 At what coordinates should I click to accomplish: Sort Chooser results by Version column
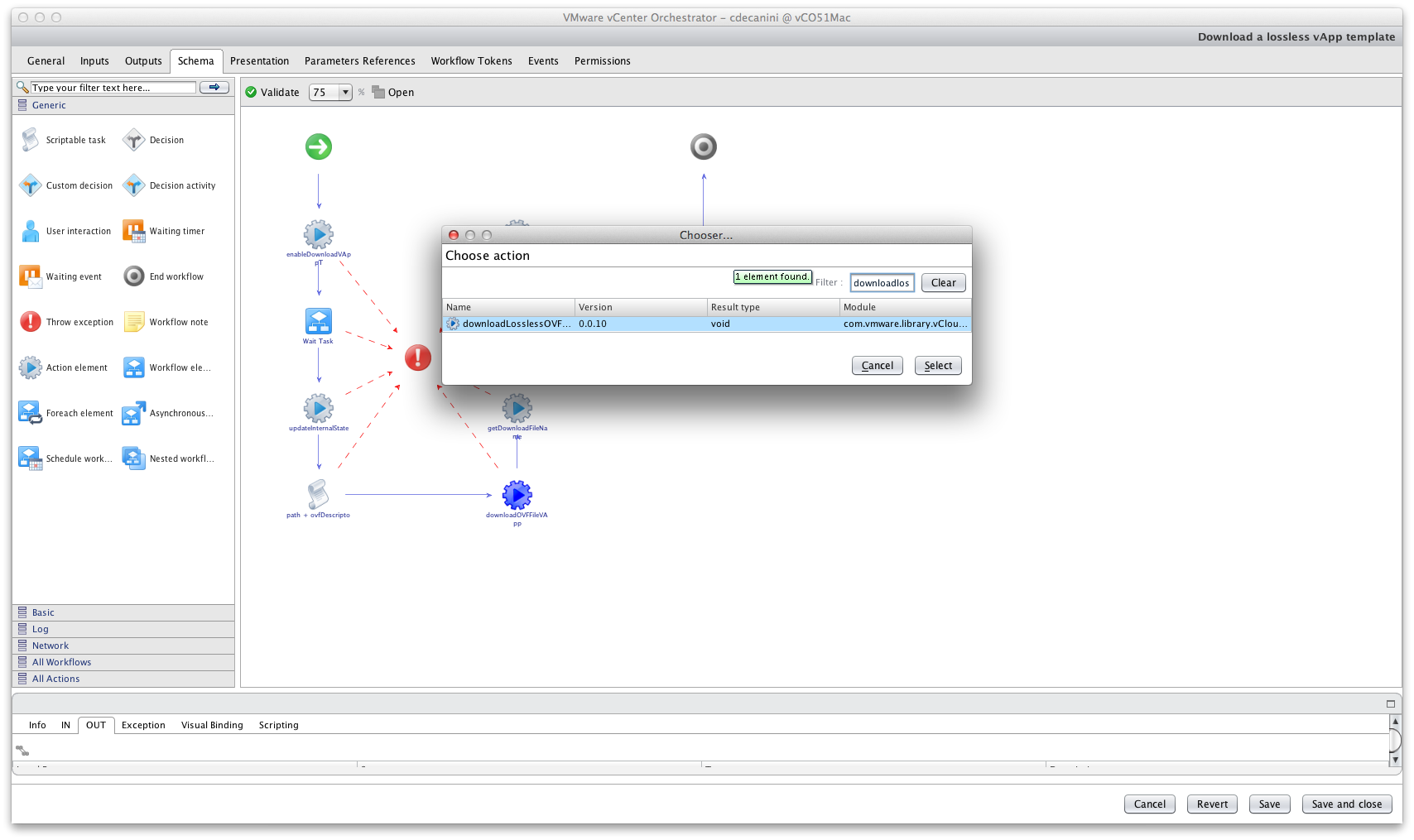click(641, 307)
